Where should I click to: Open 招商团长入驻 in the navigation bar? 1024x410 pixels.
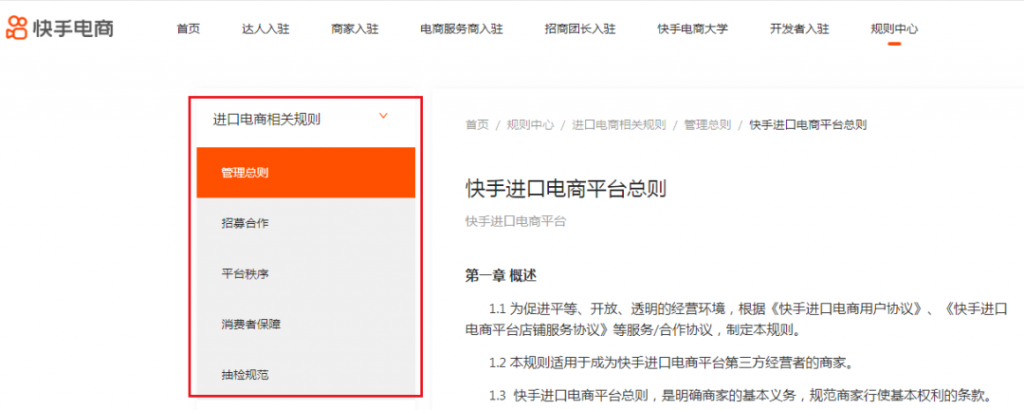pos(580,29)
